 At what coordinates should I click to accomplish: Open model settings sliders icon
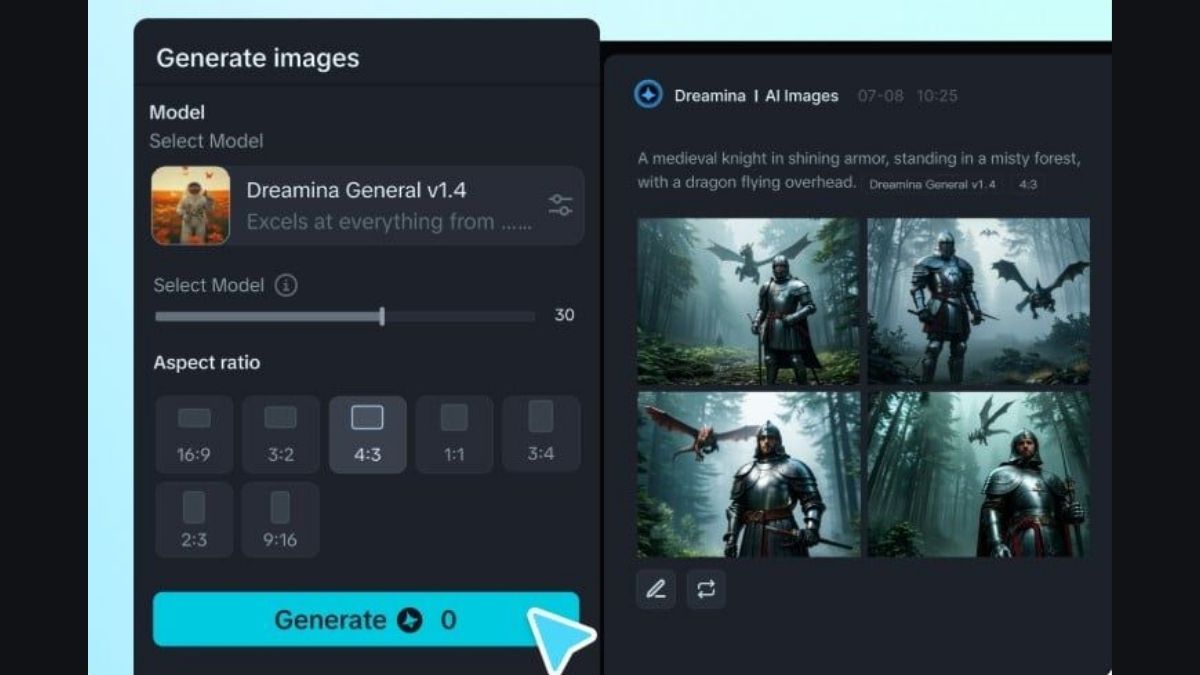tap(560, 206)
